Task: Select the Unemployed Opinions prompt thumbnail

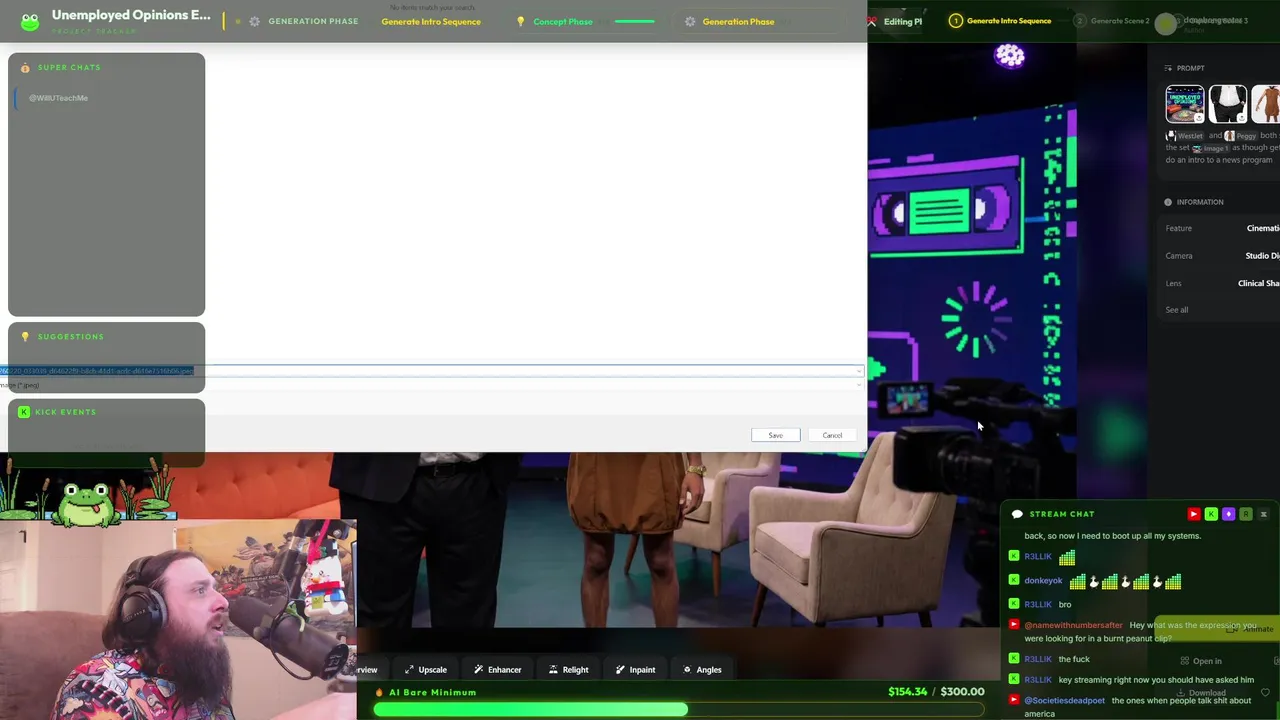Action: (x=1185, y=104)
